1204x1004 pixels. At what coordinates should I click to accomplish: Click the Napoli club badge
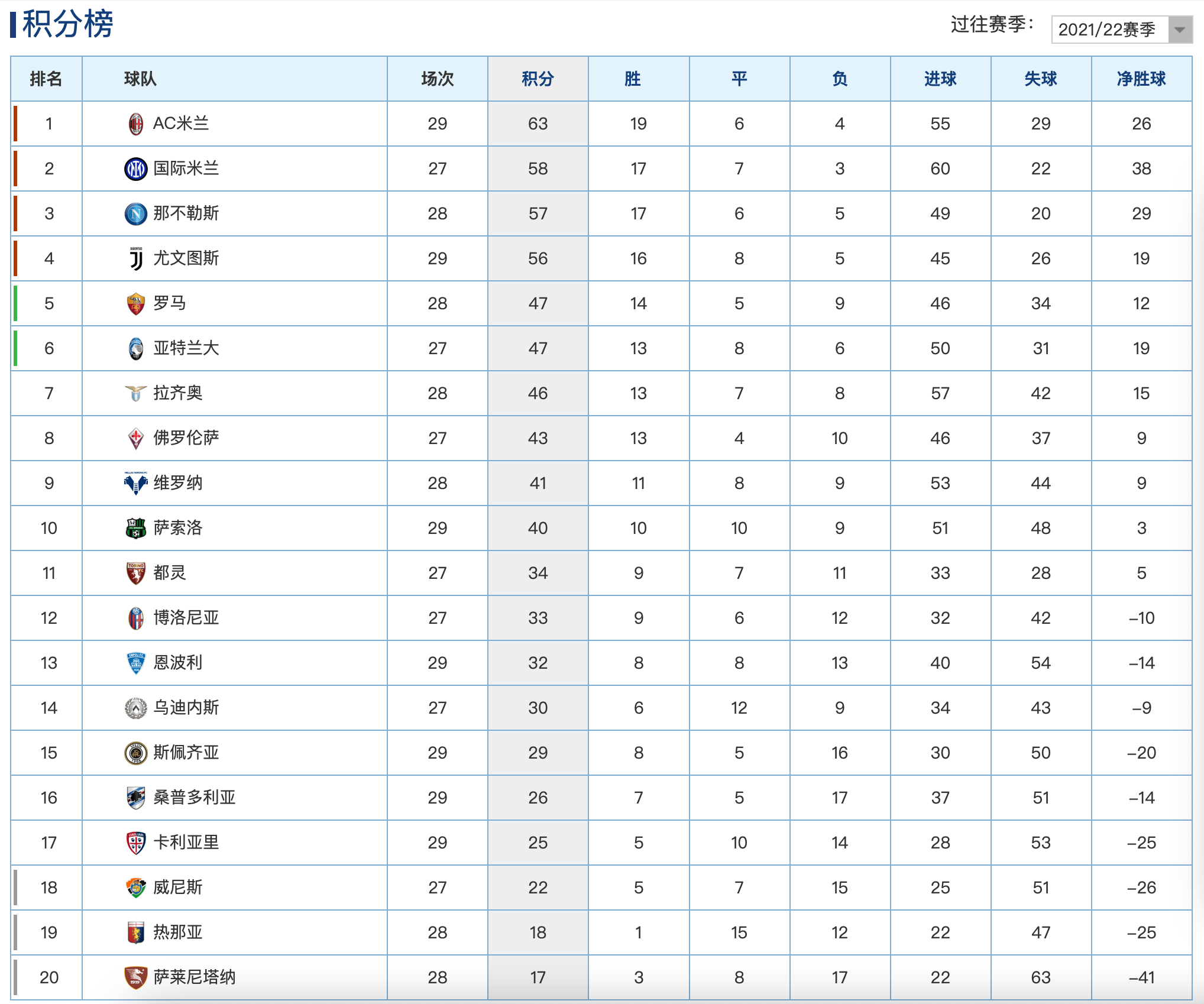[136, 214]
